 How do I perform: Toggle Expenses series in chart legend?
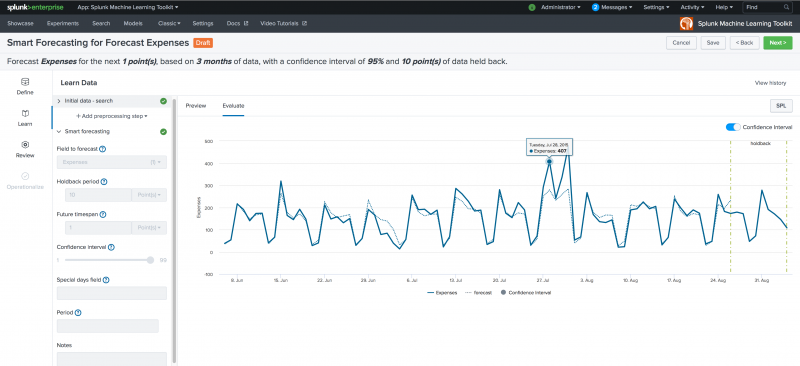[442, 292]
